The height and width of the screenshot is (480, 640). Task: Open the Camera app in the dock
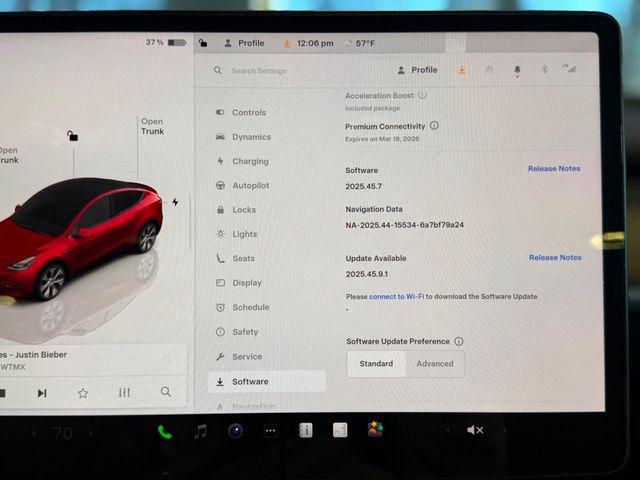point(236,431)
